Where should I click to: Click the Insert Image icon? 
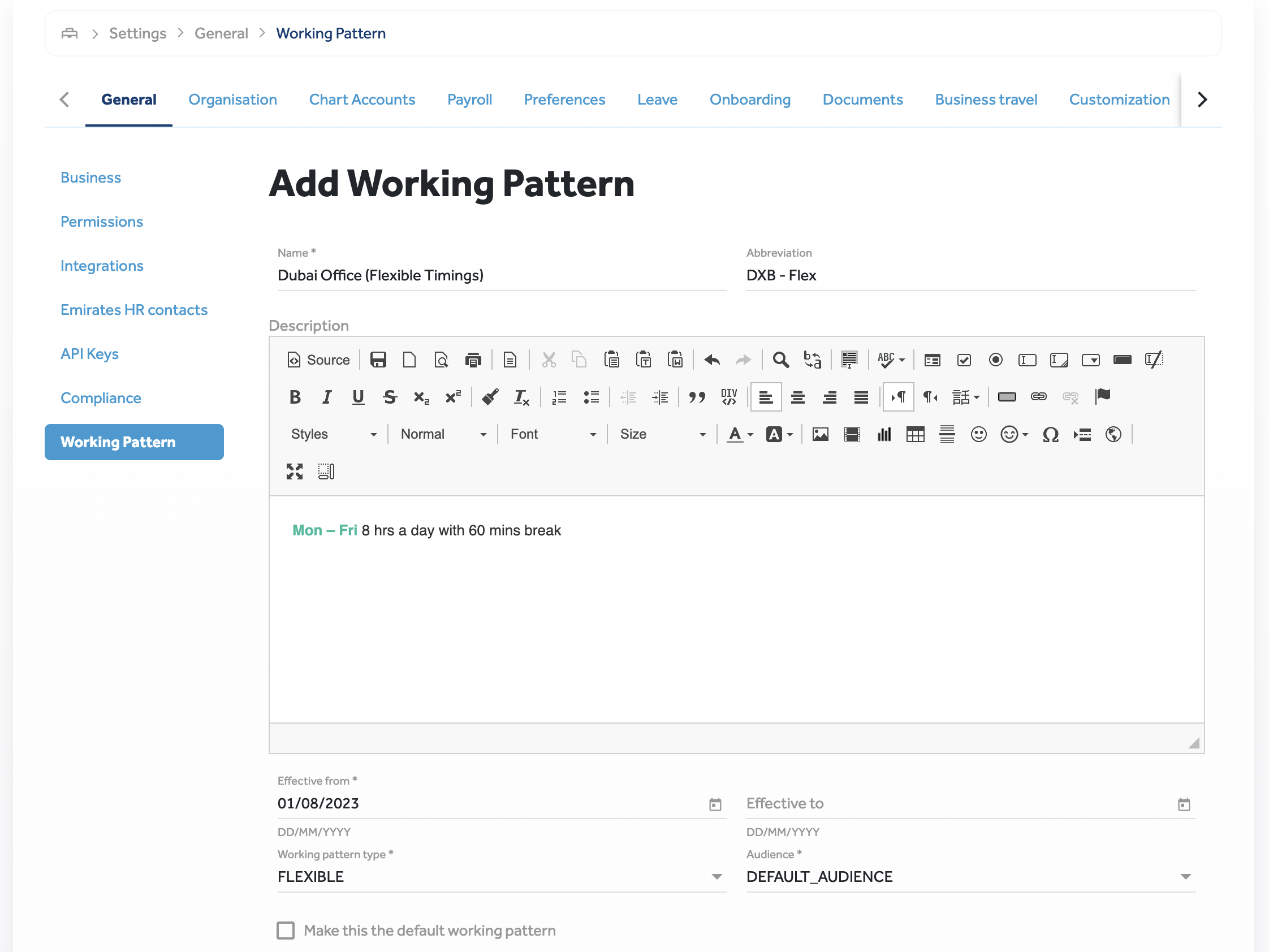click(820, 434)
